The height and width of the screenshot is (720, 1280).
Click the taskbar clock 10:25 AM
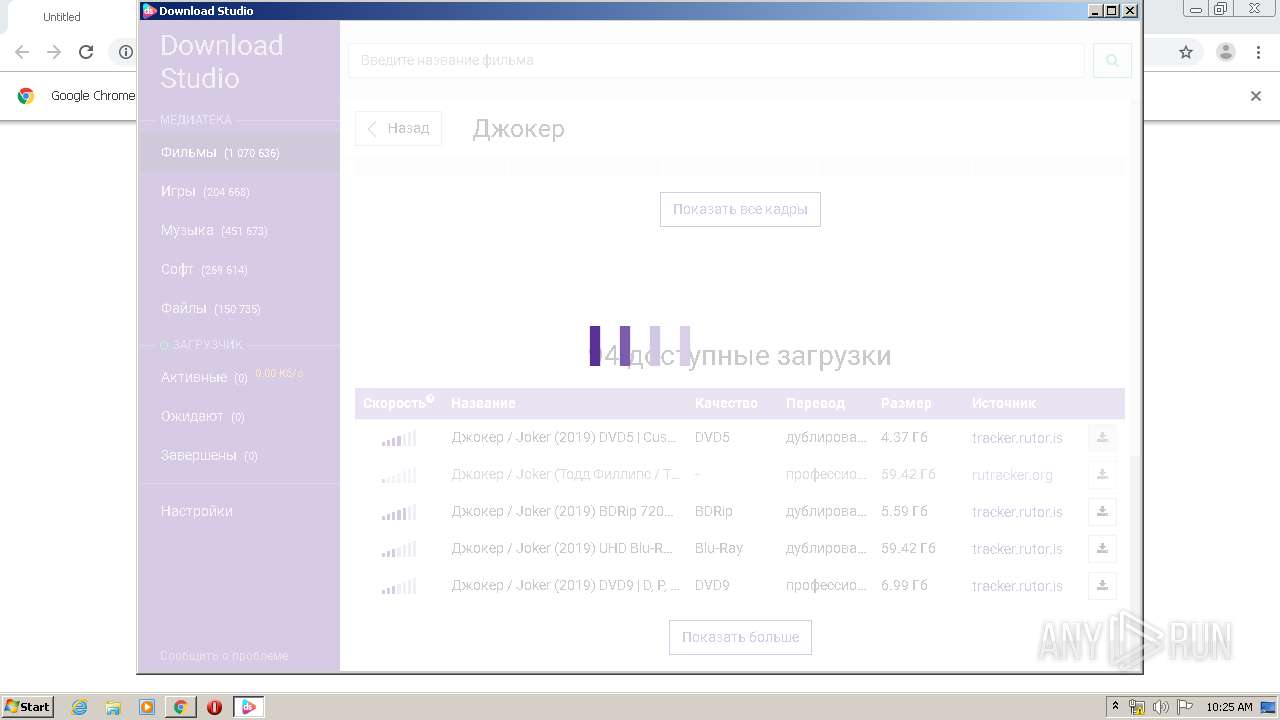coord(1229,707)
